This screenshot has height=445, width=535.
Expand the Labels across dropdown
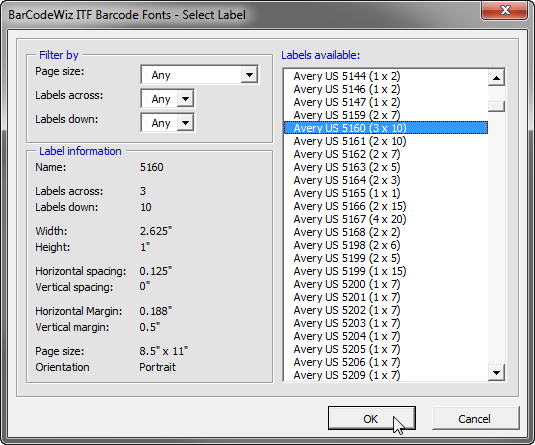[168, 99]
